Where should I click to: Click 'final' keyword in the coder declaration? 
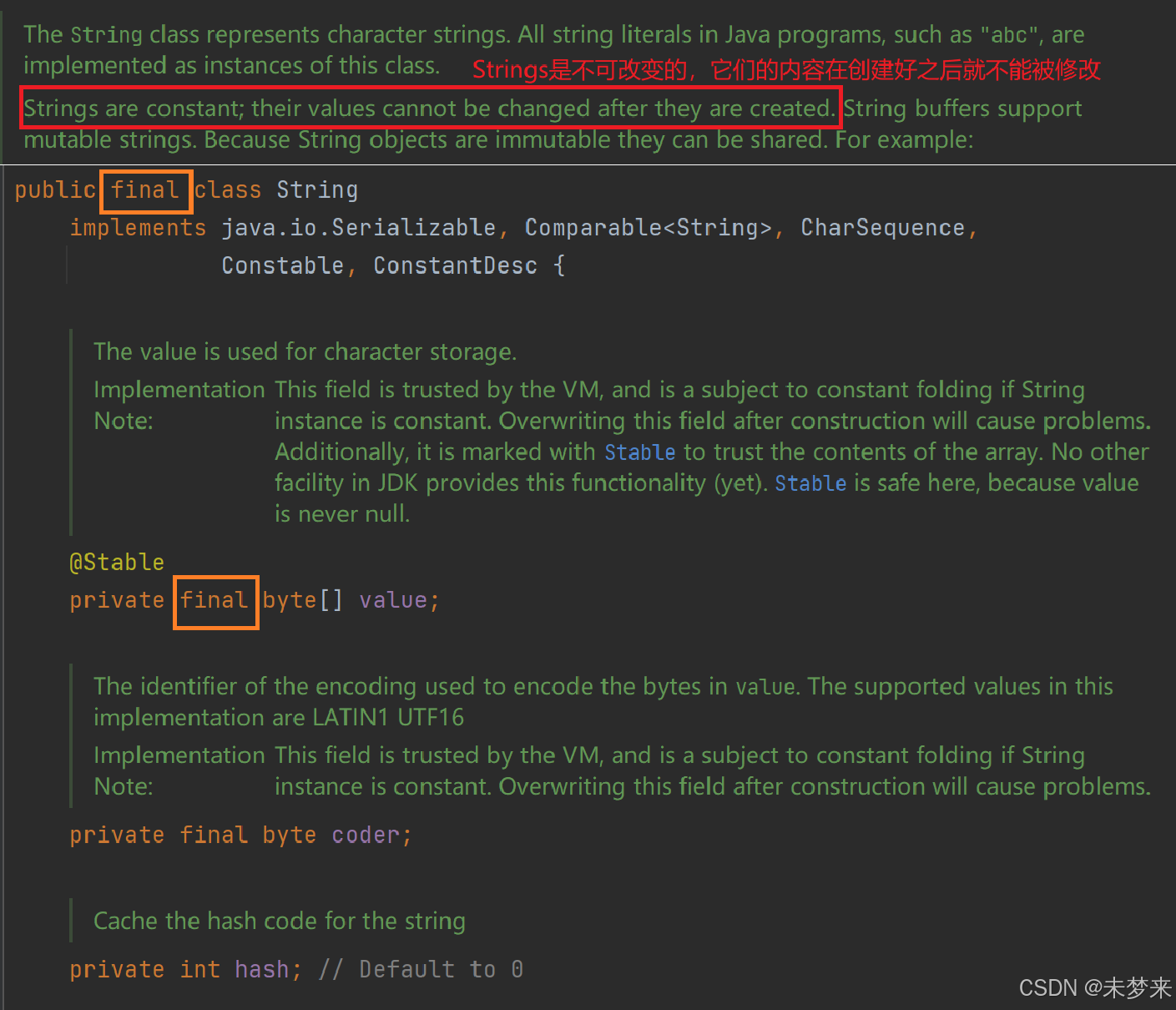214,836
